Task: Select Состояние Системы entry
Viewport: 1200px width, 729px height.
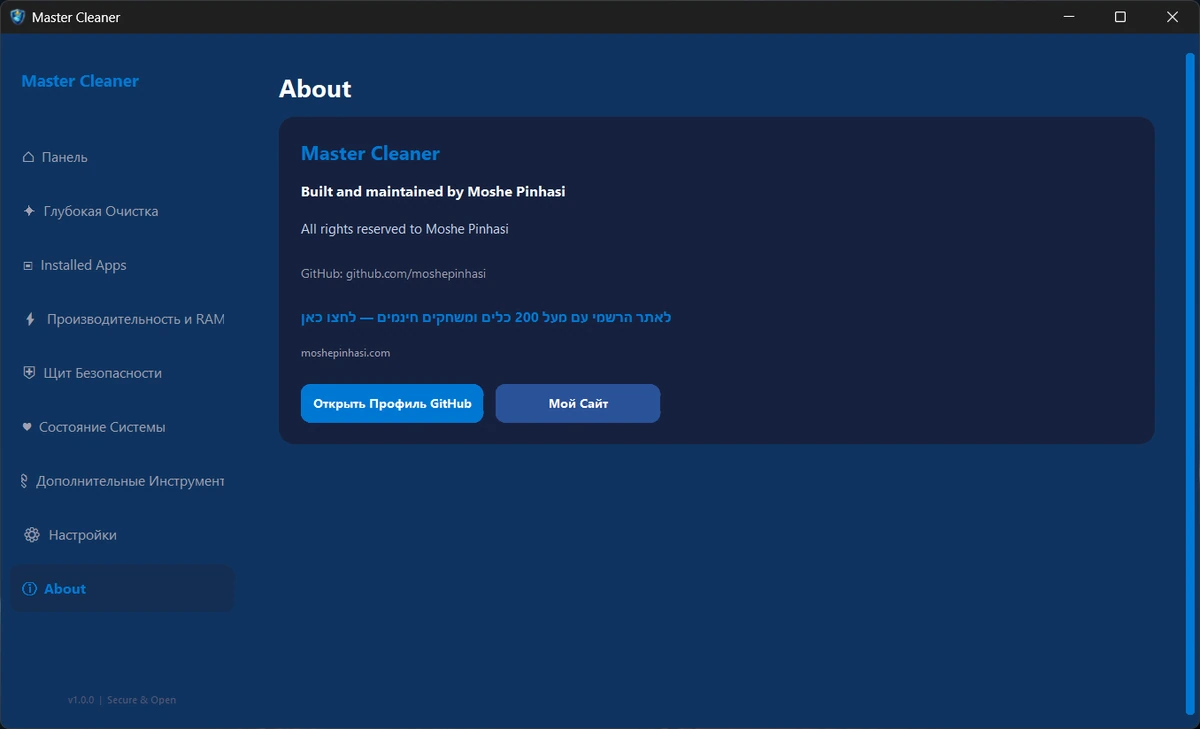Action: point(122,427)
